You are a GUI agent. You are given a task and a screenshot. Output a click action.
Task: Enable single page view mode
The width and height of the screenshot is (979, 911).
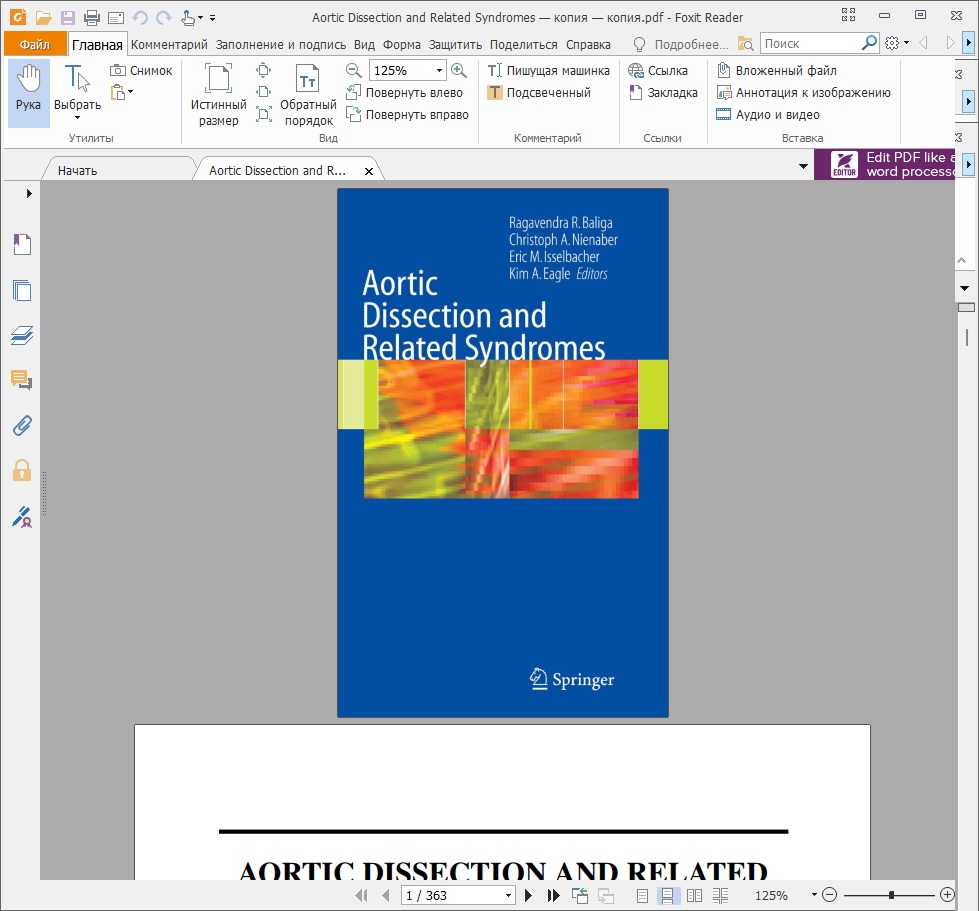click(642, 895)
